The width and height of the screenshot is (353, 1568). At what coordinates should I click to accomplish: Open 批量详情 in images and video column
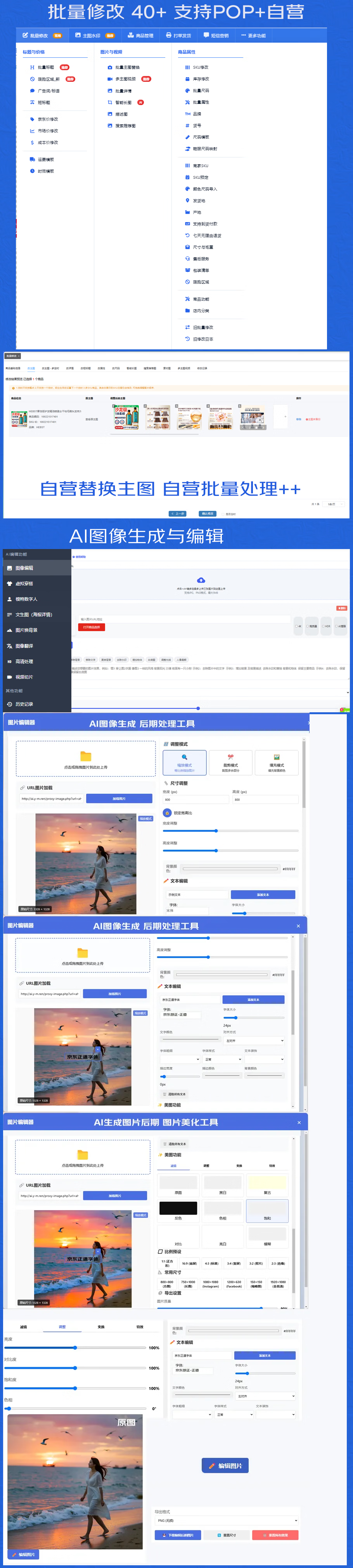pos(119,91)
